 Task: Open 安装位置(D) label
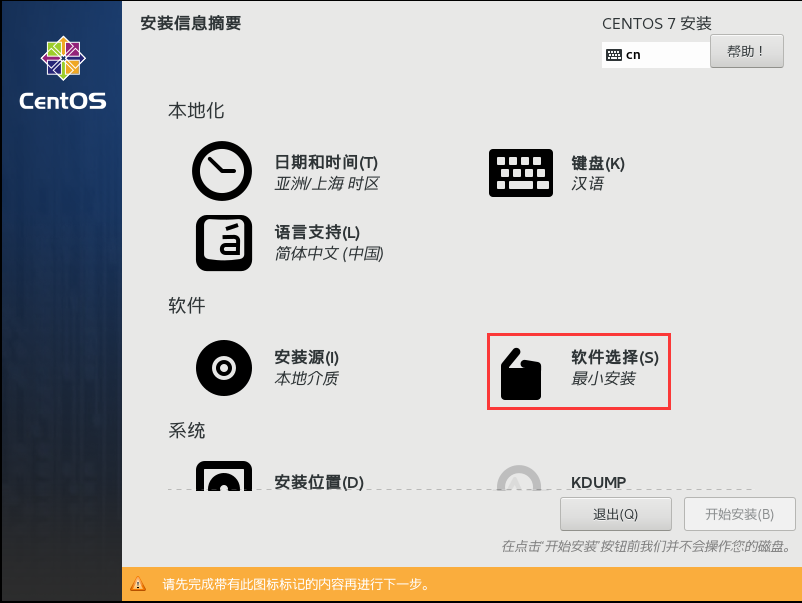point(319,482)
